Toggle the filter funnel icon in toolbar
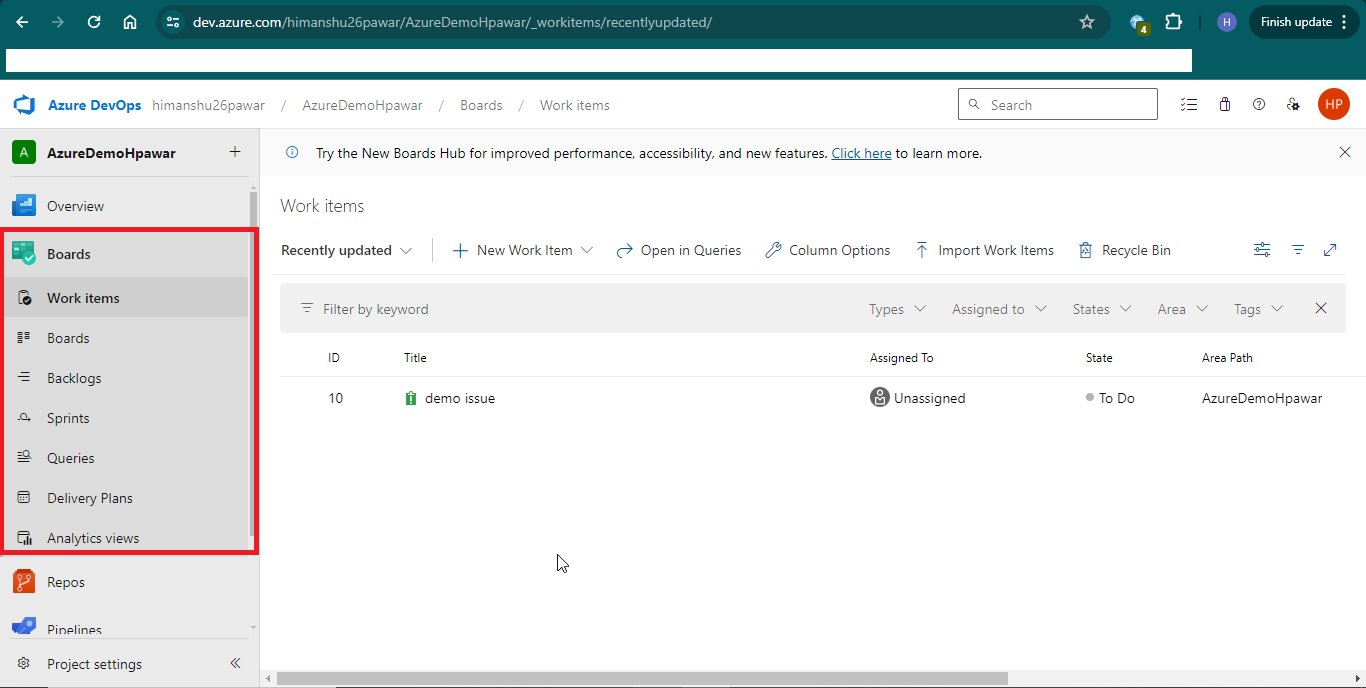This screenshot has width=1366, height=688. pos(1298,250)
